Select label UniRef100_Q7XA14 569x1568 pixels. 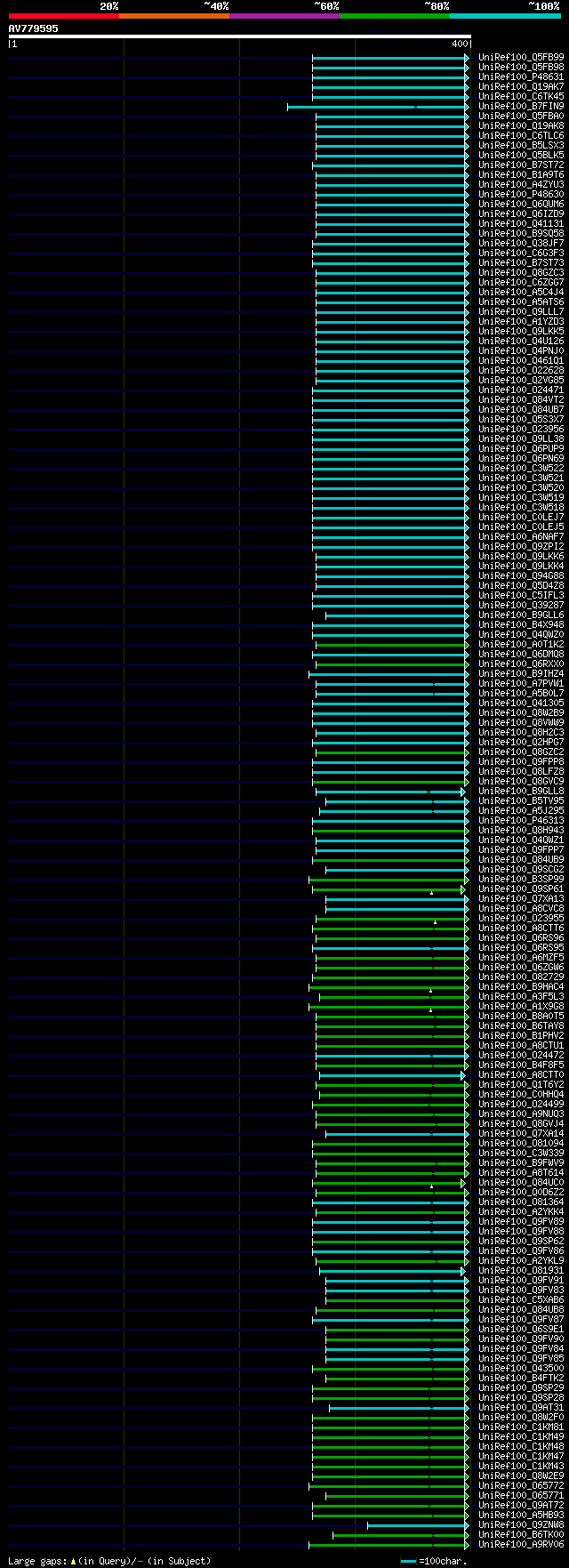coord(521,1133)
